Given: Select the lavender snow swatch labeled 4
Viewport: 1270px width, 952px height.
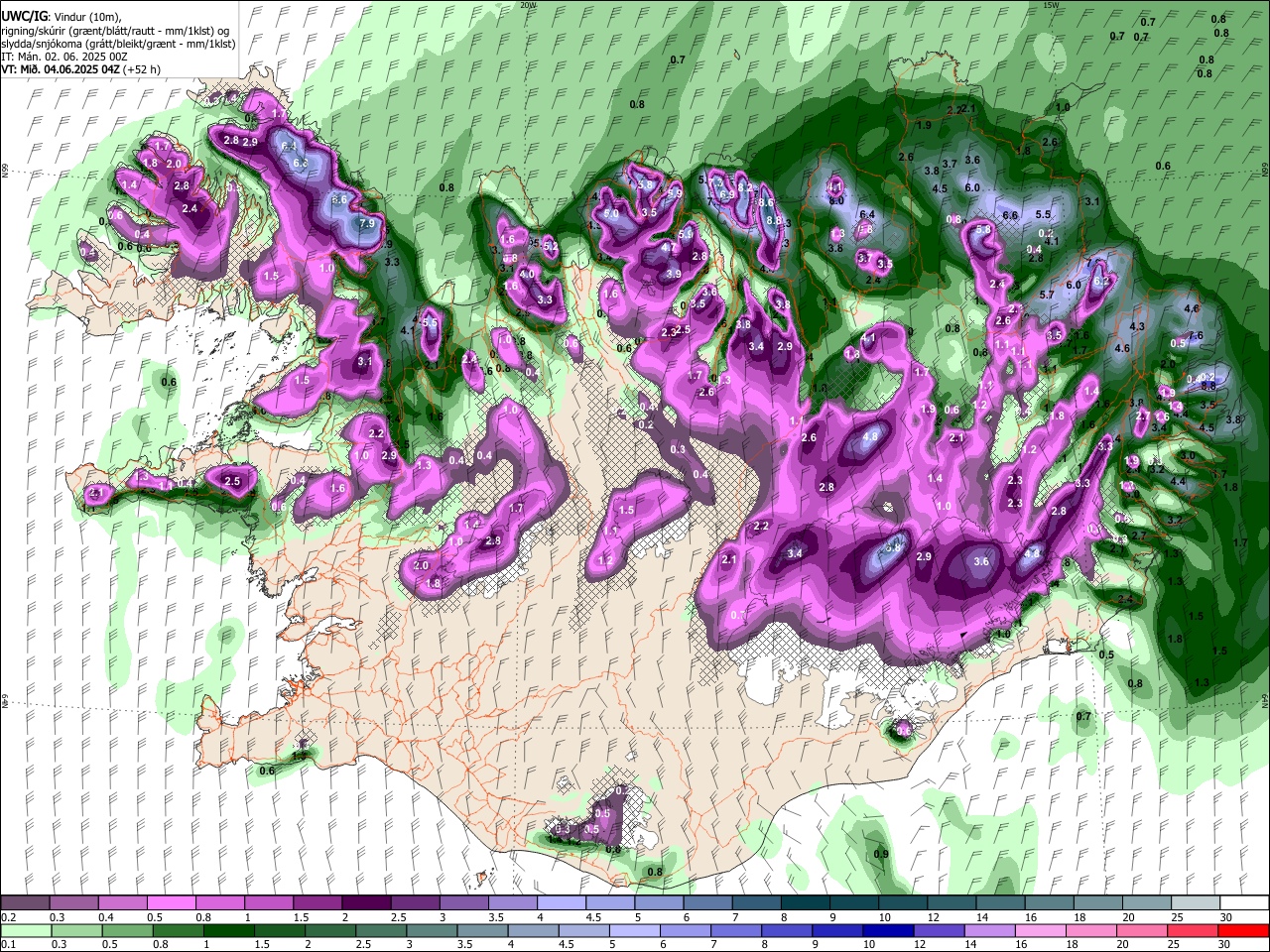Looking at the screenshot, I should coord(561,903).
